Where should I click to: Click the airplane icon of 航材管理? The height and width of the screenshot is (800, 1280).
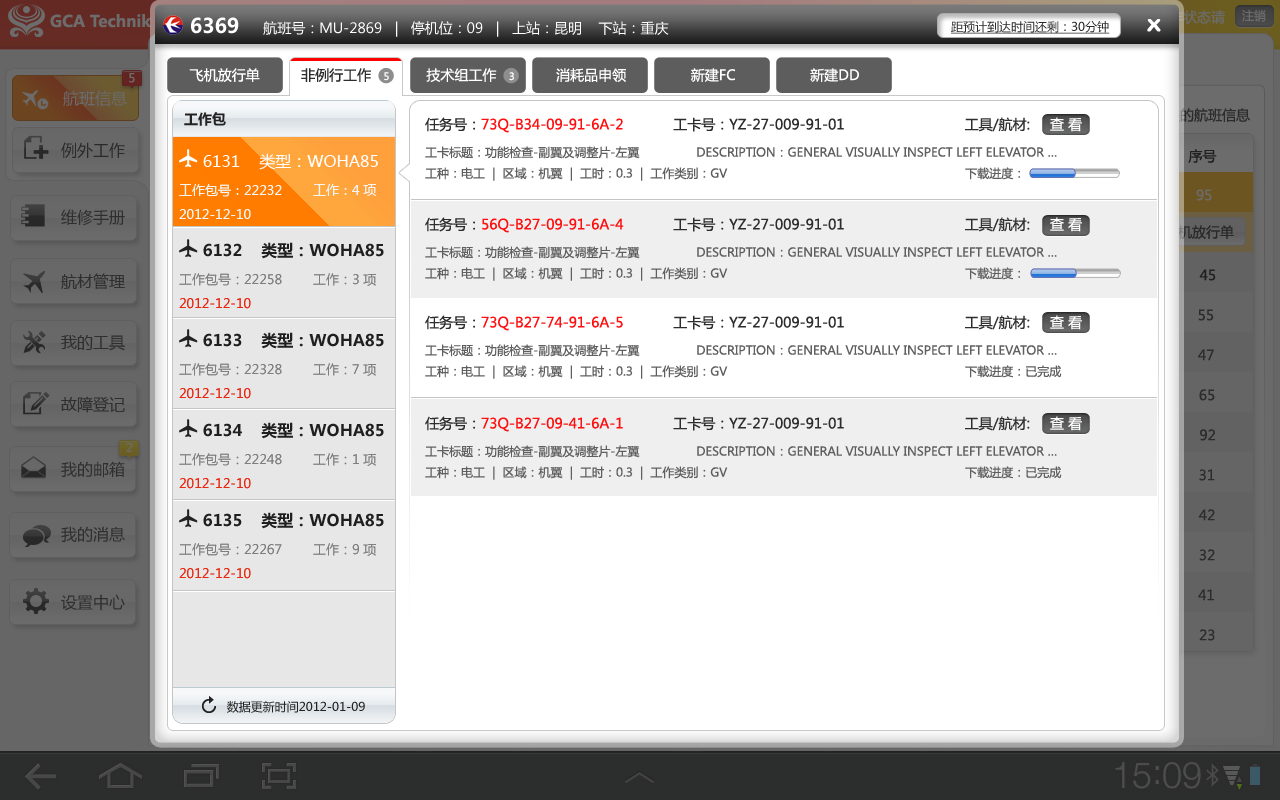point(35,282)
